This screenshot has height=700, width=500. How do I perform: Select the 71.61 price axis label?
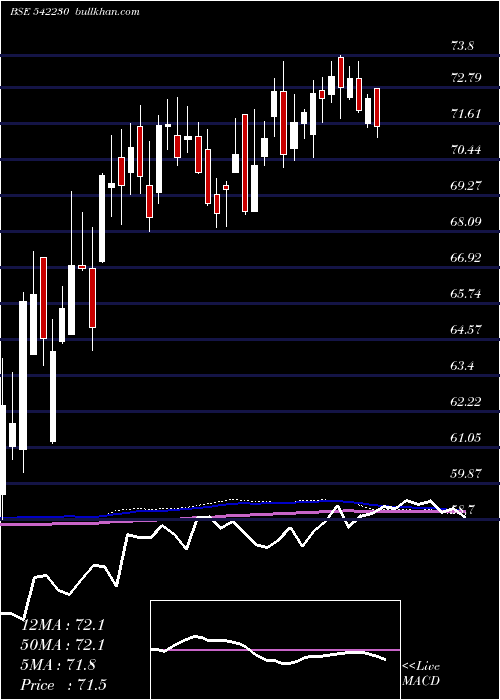coord(466,114)
